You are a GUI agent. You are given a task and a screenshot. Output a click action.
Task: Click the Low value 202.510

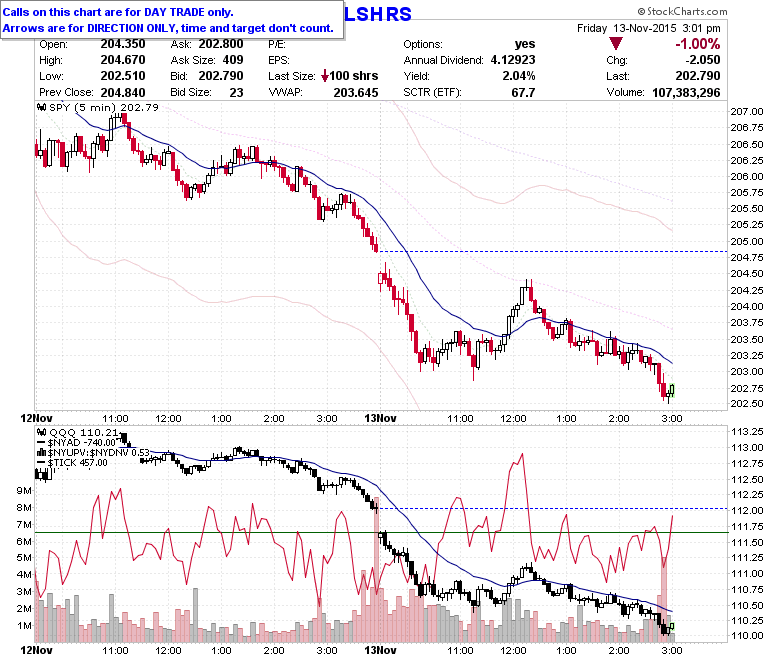[x=123, y=76]
